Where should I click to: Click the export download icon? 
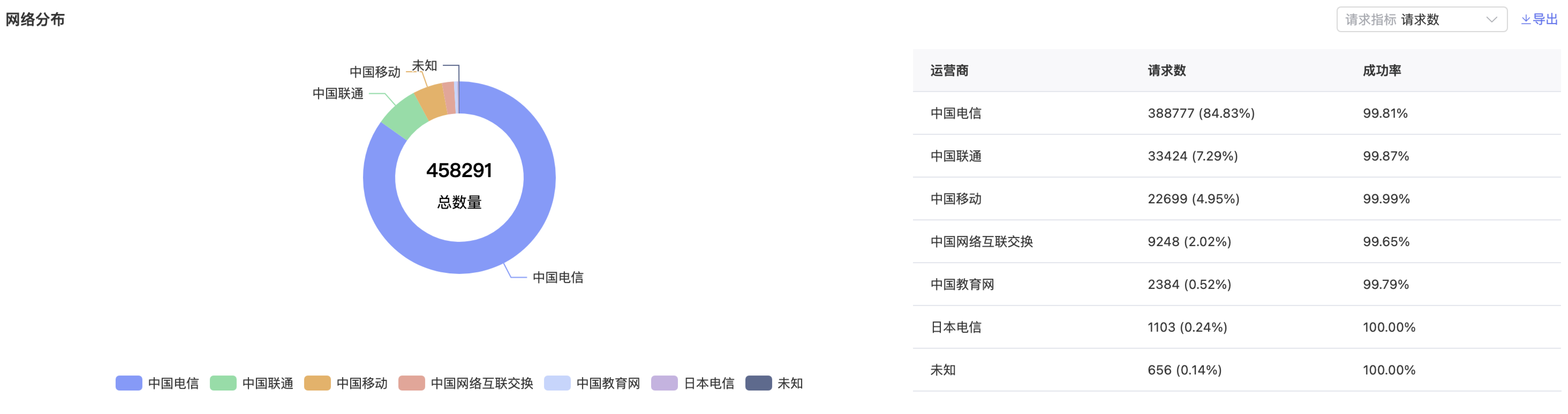(1526, 19)
